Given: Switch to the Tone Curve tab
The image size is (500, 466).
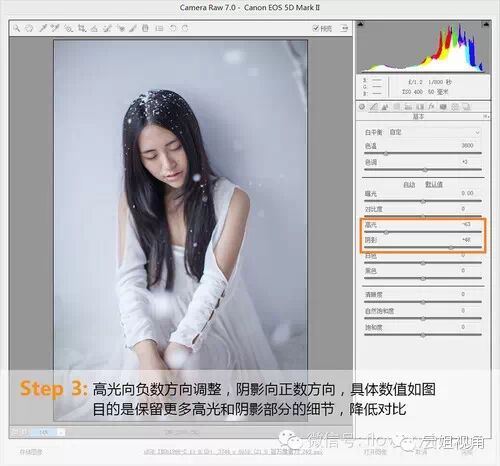Looking at the screenshot, I should click(x=374, y=107).
